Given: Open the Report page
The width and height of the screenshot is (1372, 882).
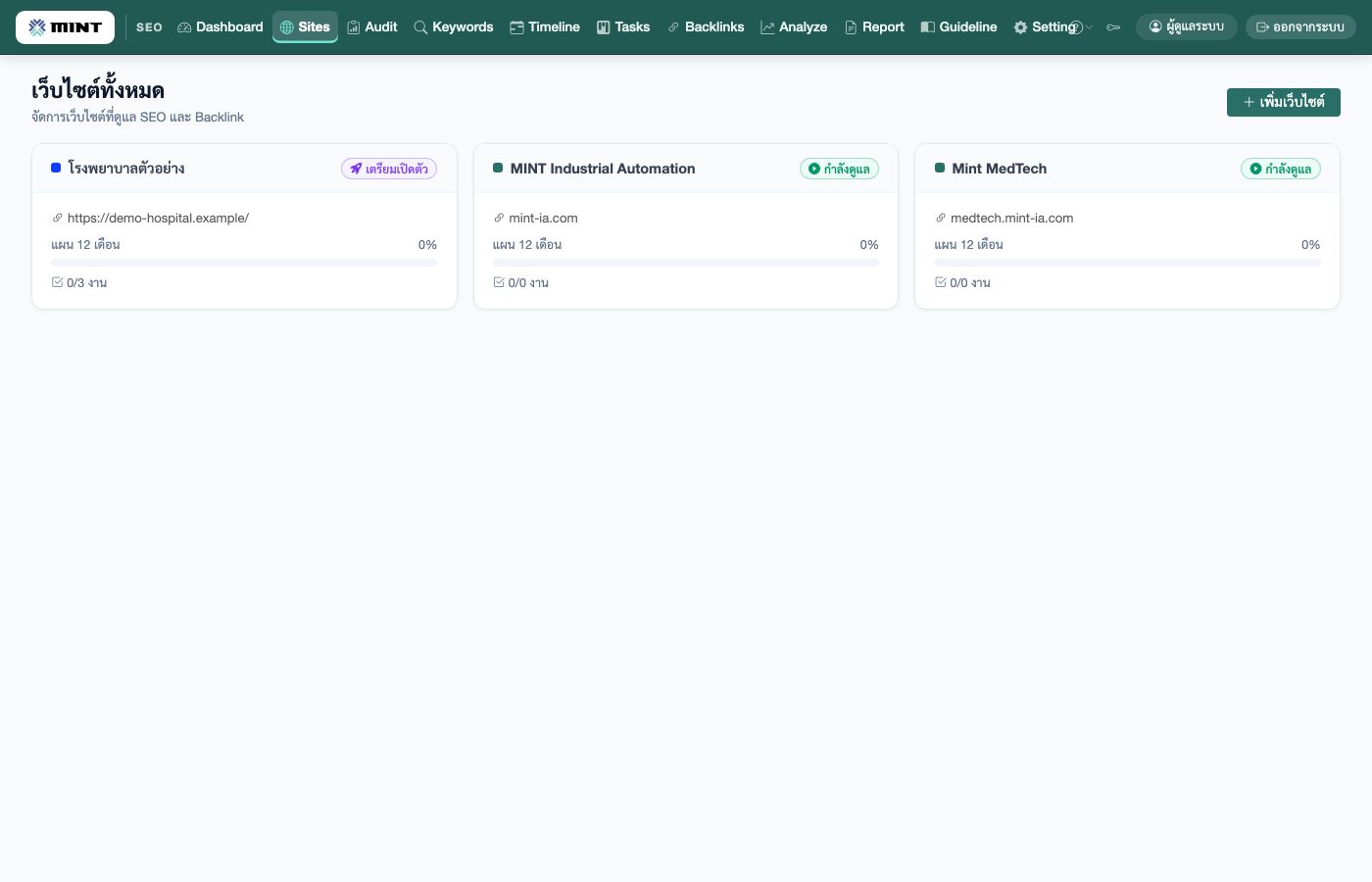Looking at the screenshot, I should 874,27.
